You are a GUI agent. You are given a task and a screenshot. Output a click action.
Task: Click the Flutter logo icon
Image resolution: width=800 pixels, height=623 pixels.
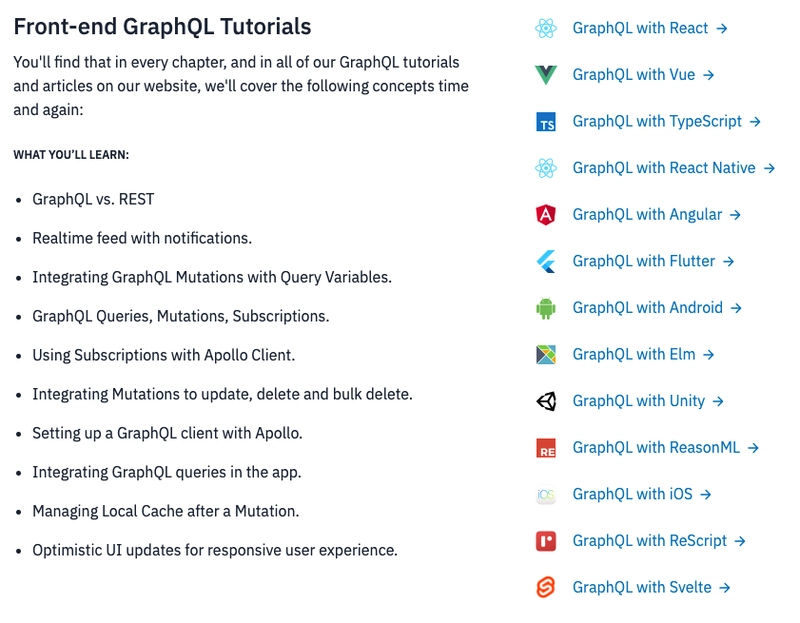click(x=545, y=261)
